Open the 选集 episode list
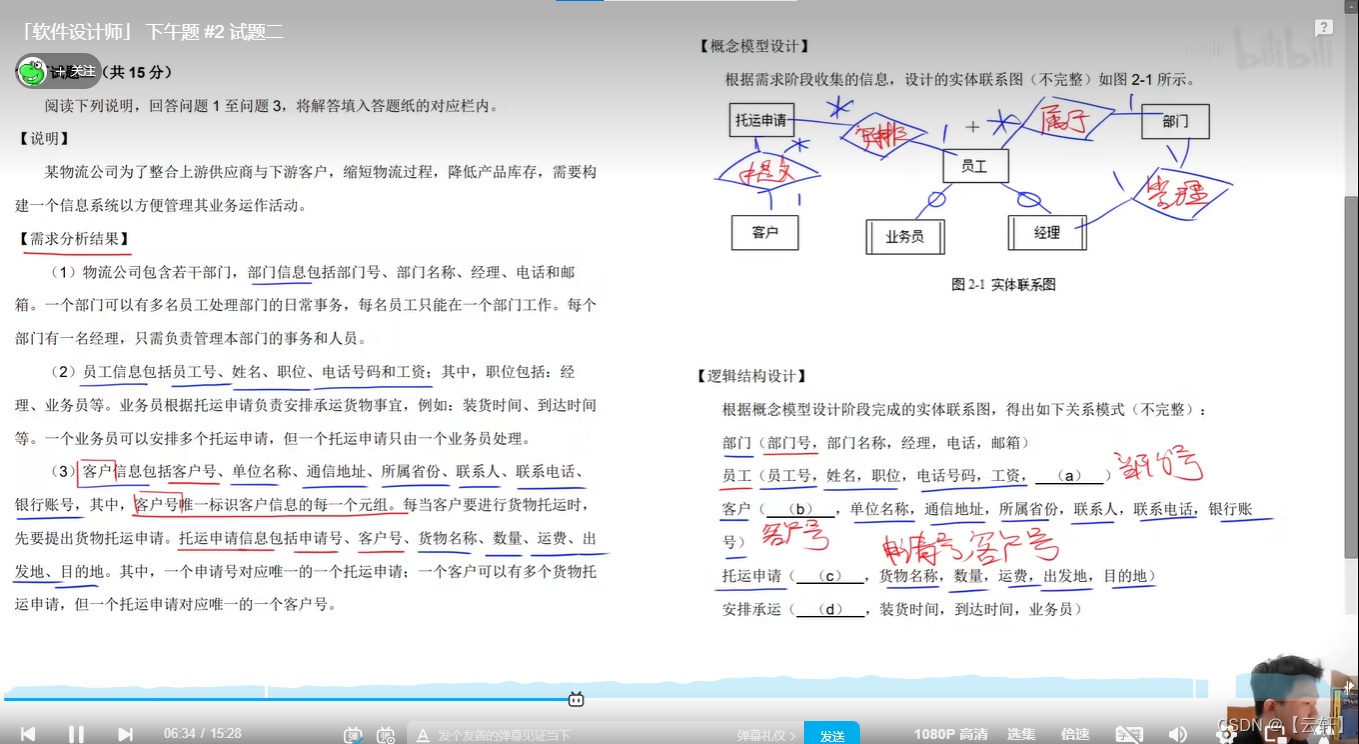 [x=1020, y=734]
